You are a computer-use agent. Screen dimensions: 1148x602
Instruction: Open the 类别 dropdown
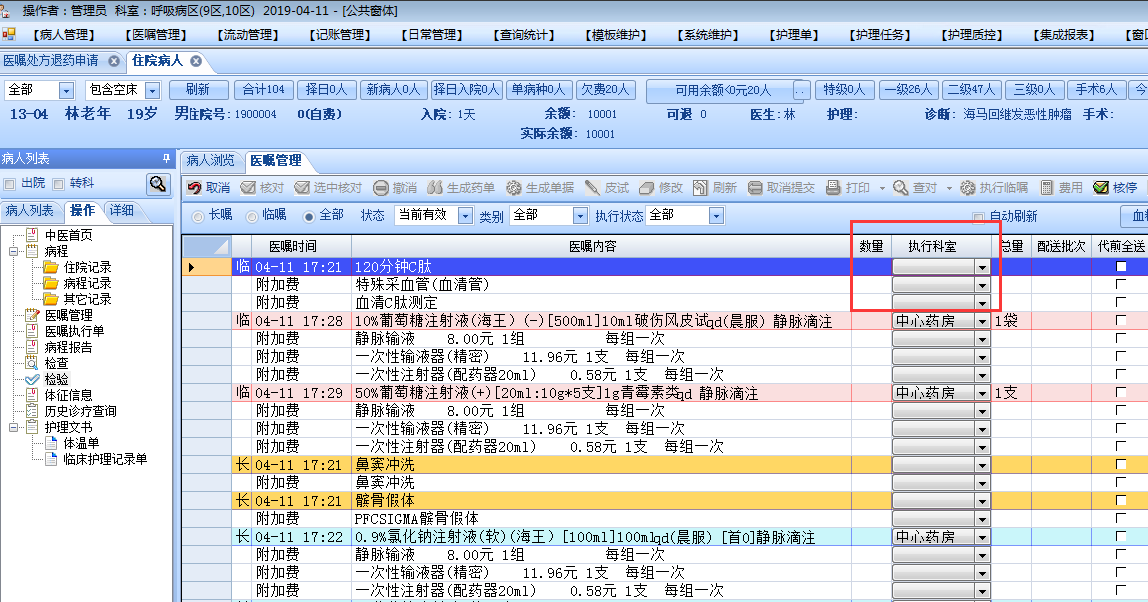pyautogui.click(x=580, y=215)
